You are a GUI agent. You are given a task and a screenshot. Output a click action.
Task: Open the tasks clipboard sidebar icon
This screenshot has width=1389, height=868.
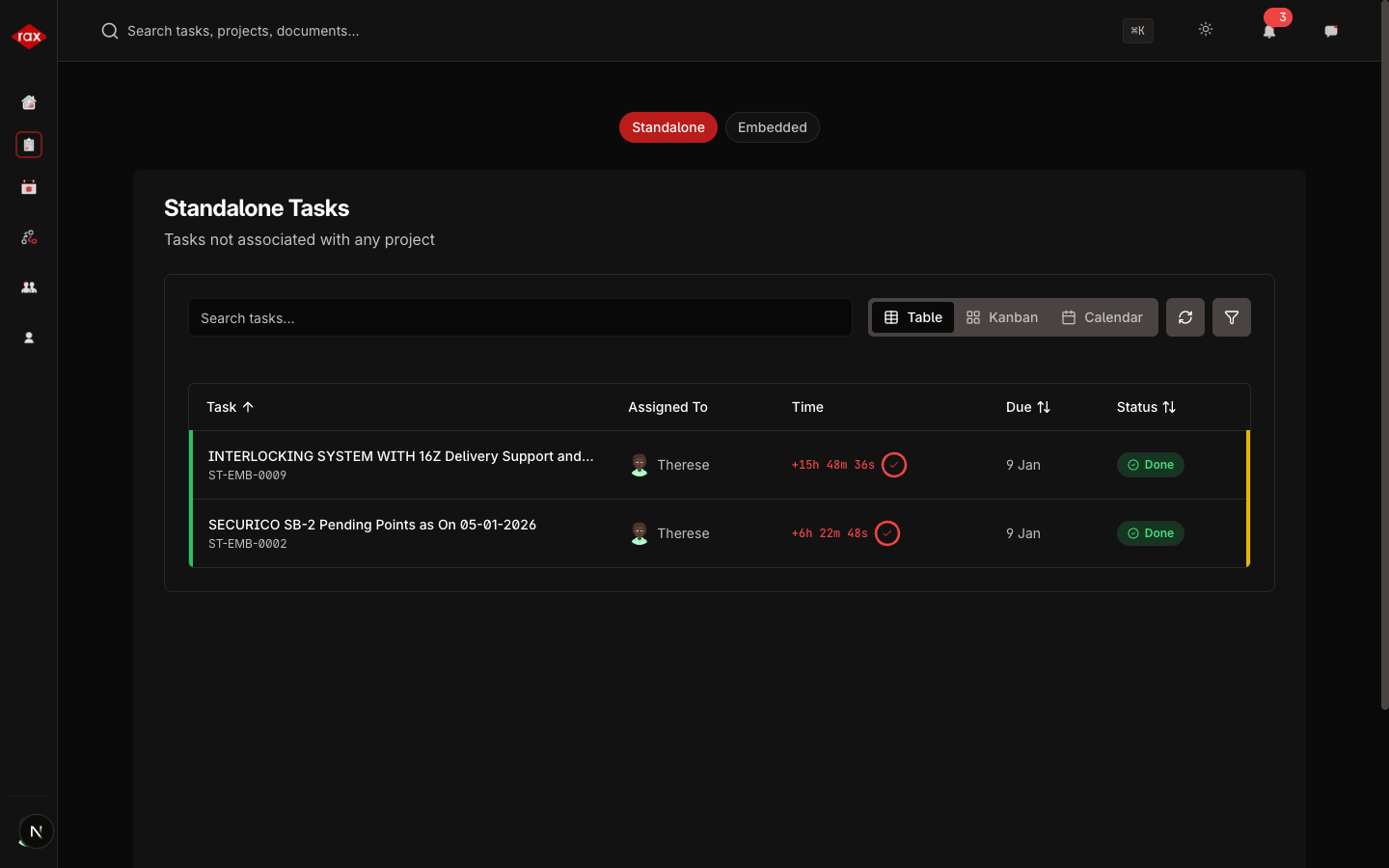pos(29,145)
